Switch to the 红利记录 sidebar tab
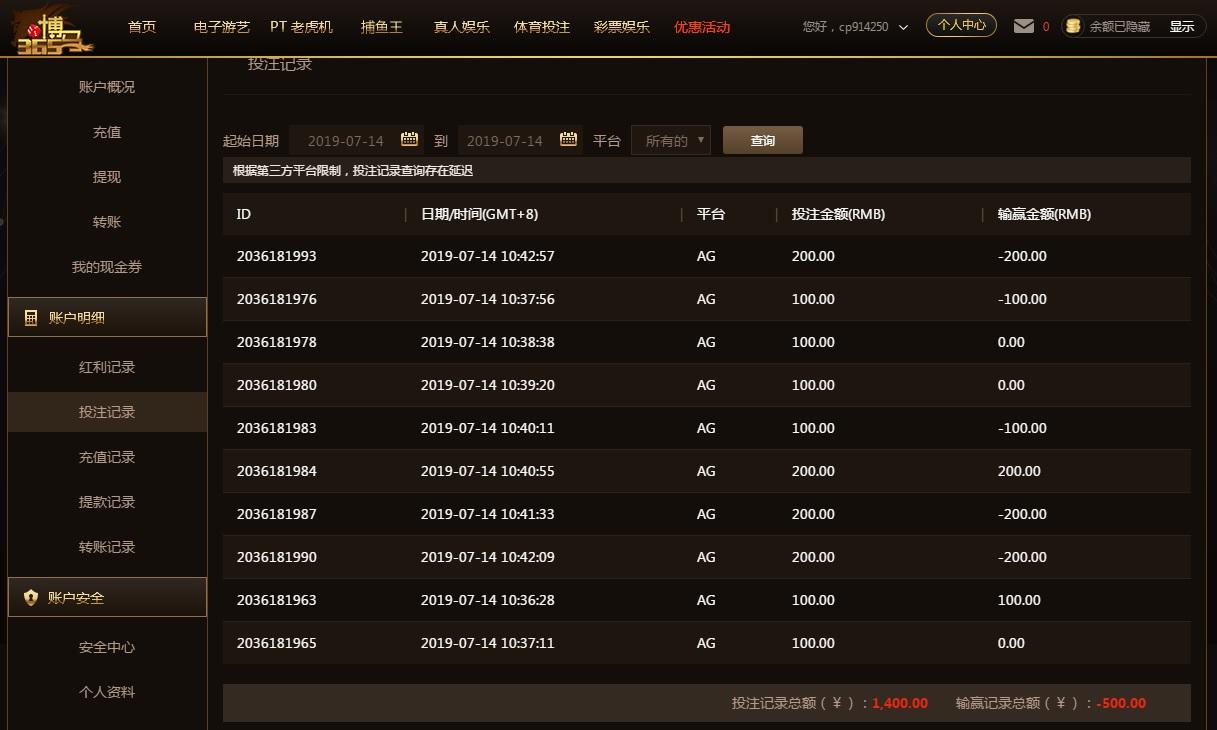The image size is (1217, 730). (107, 366)
